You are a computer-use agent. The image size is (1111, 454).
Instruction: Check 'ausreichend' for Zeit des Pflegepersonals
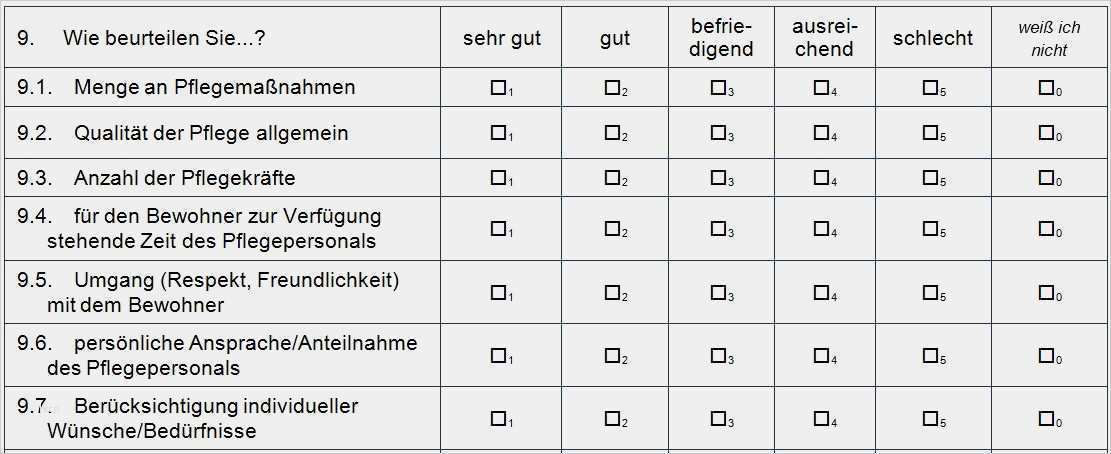coord(821,229)
